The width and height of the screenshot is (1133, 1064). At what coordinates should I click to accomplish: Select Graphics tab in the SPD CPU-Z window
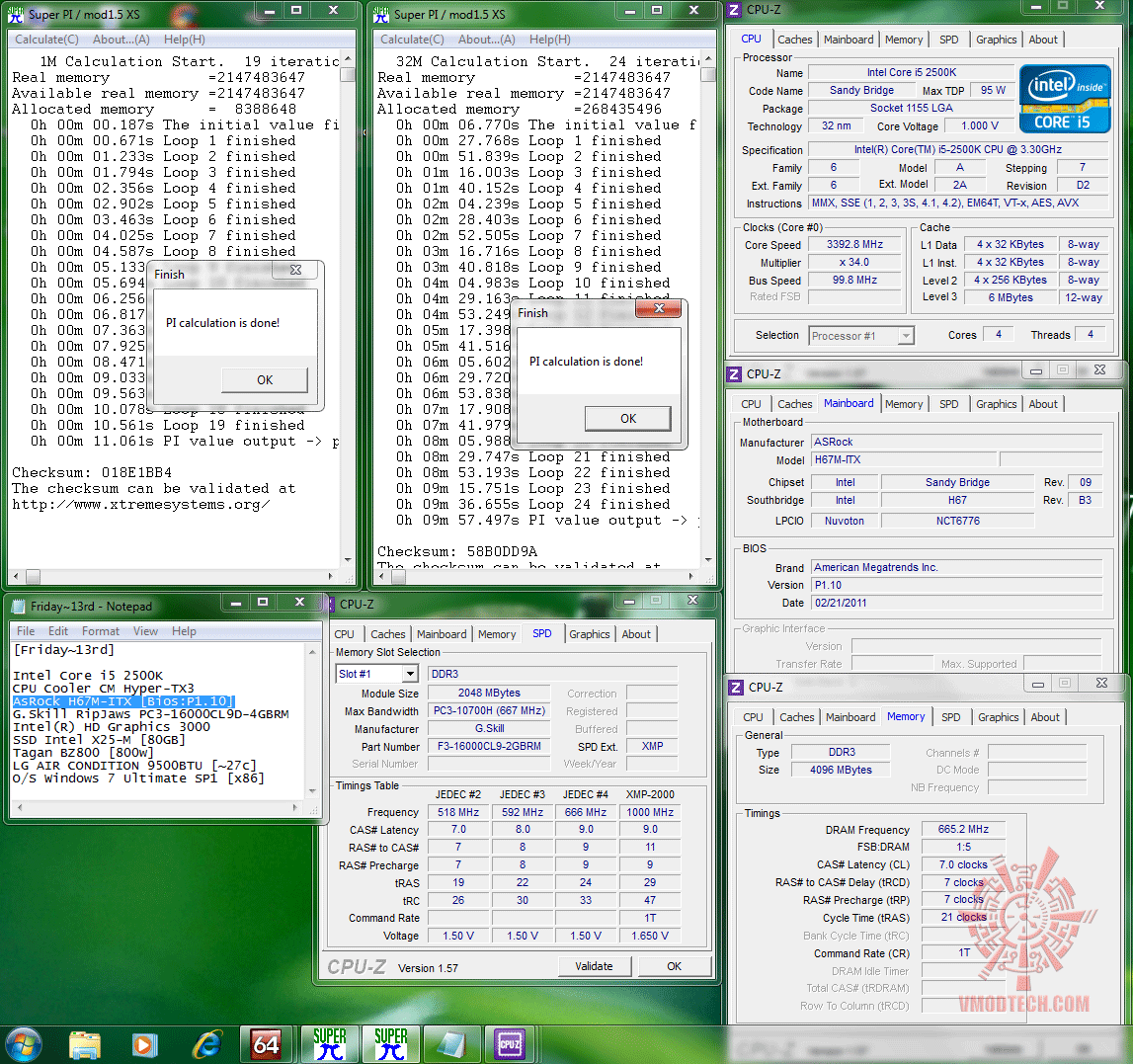pos(589,634)
